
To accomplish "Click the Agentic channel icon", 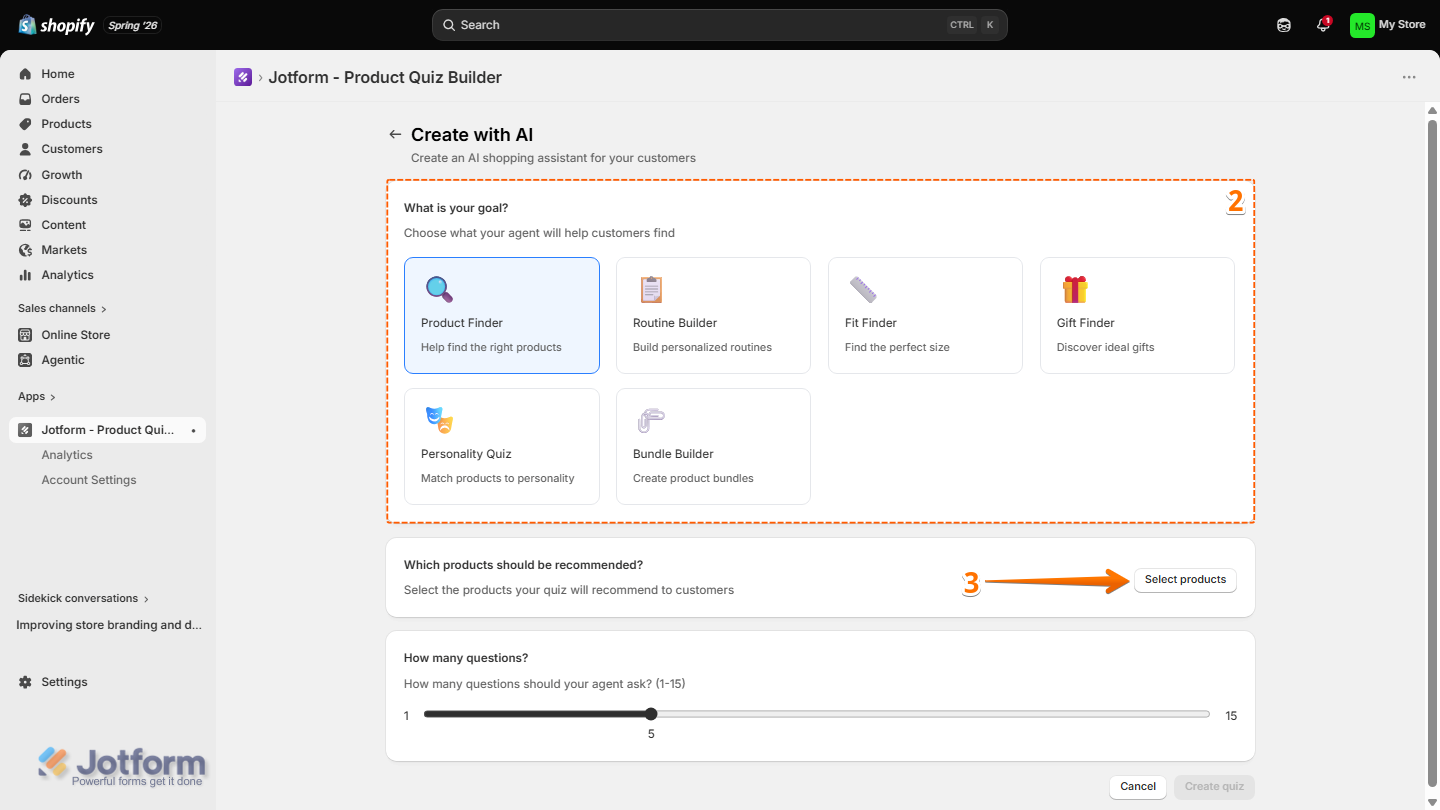I will coord(26,360).
